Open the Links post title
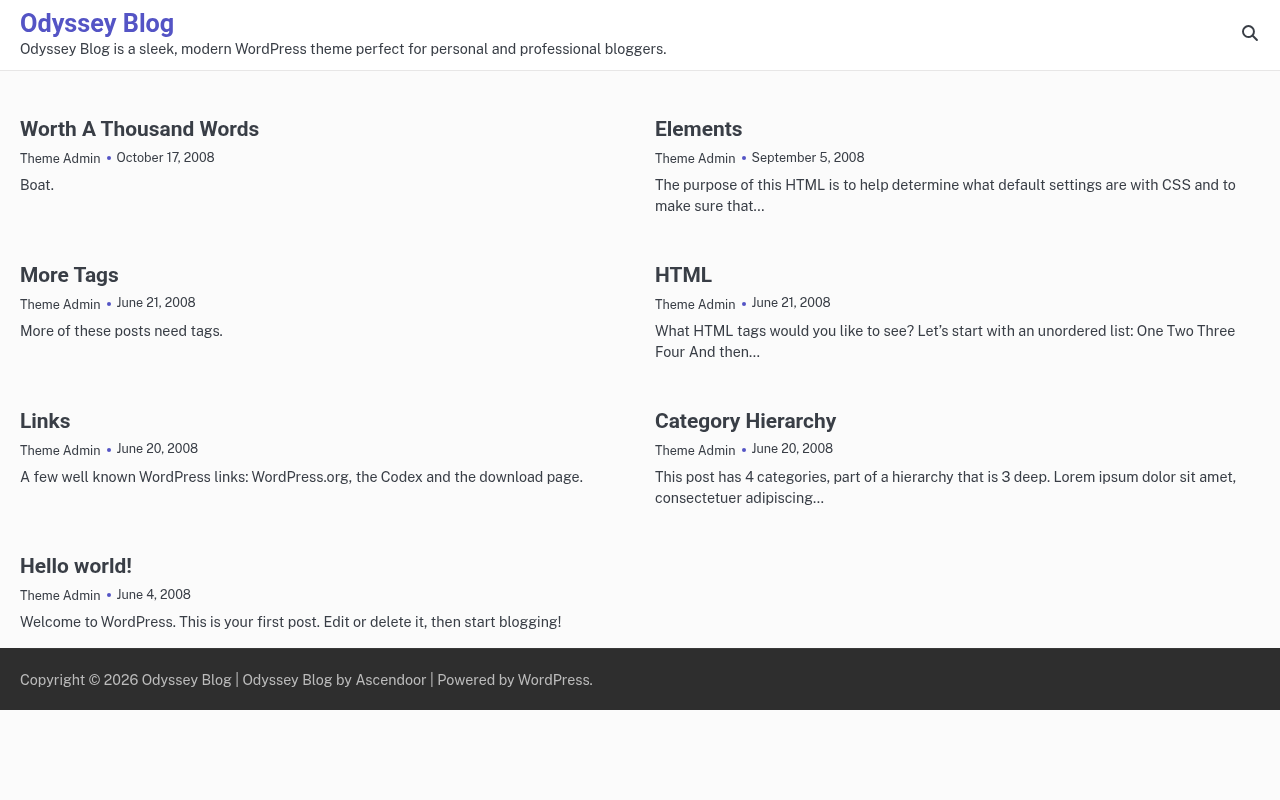1280x800 pixels. point(45,421)
